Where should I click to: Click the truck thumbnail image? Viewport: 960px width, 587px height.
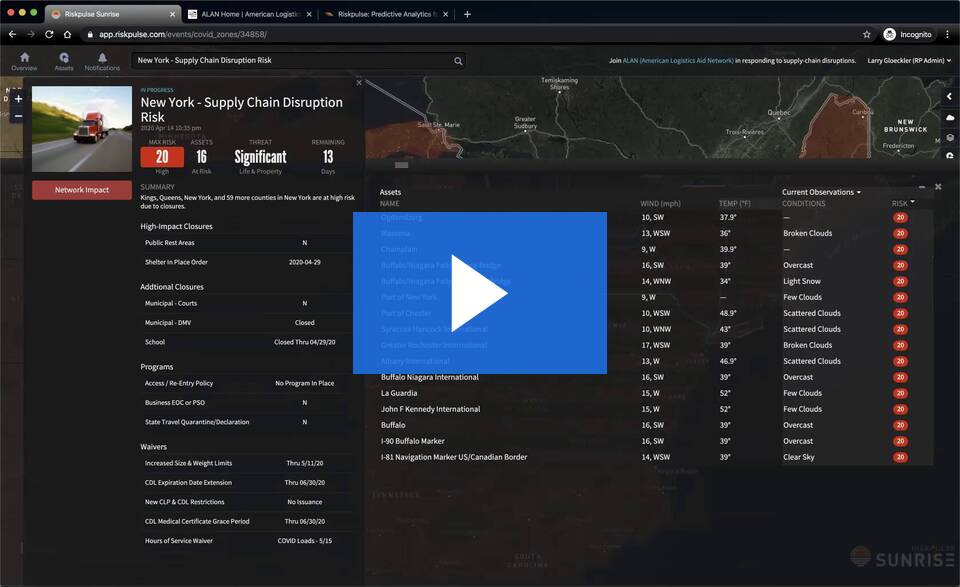coord(82,129)
